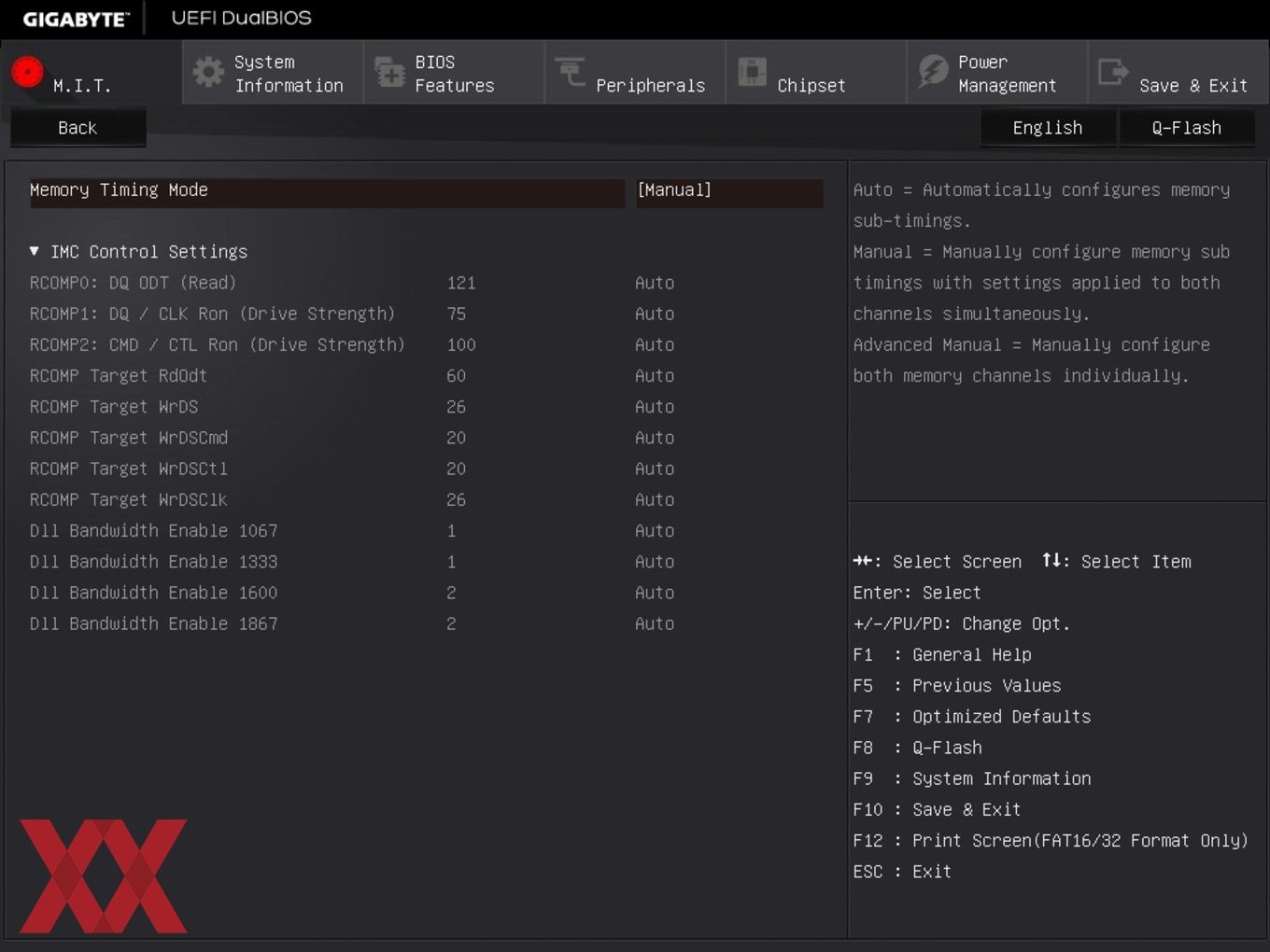The width and height of the screenshot is (1270, 952).
Task: Click the Back button
Action: (x=78, y=128)
